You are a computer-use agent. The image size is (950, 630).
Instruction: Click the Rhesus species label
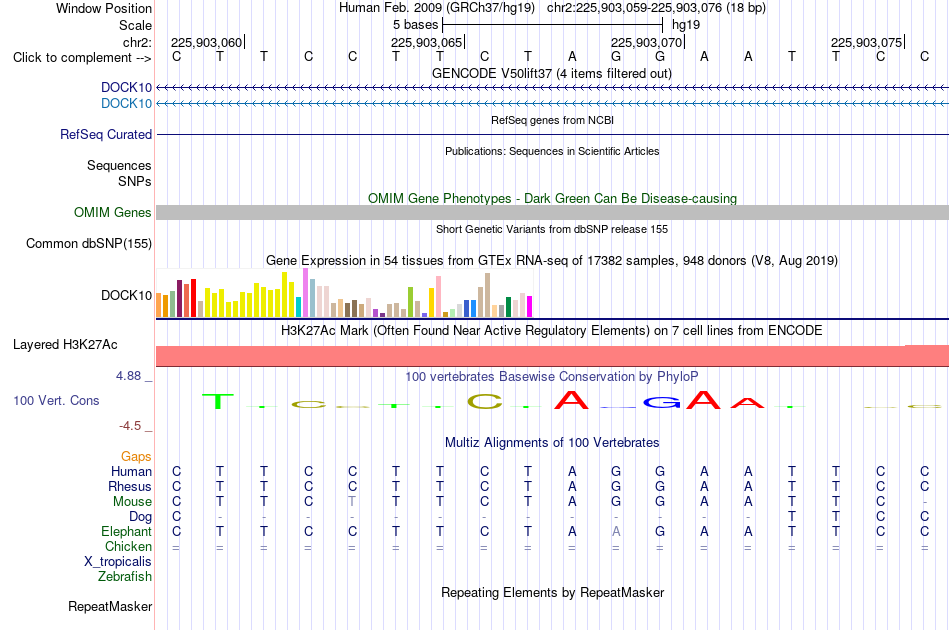(130, 486)
